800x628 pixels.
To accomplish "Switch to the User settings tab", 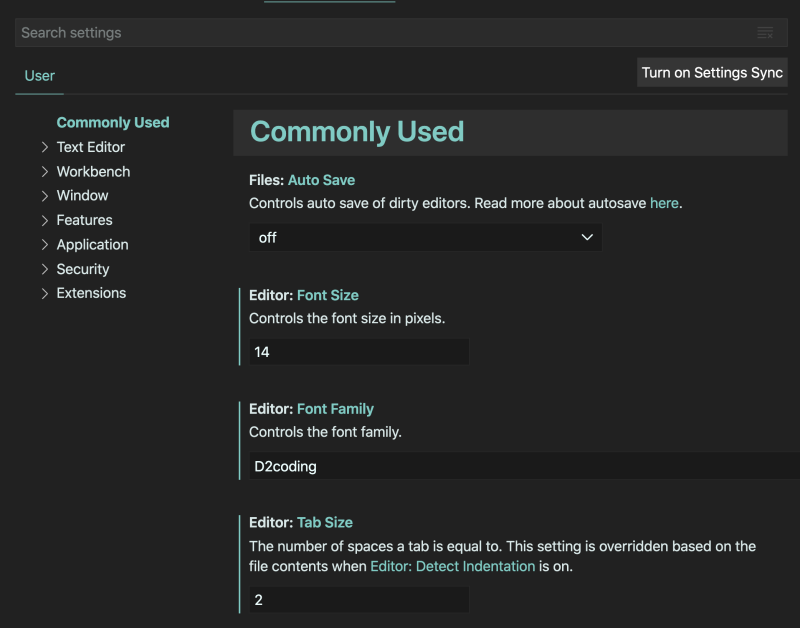I will 40,76.
